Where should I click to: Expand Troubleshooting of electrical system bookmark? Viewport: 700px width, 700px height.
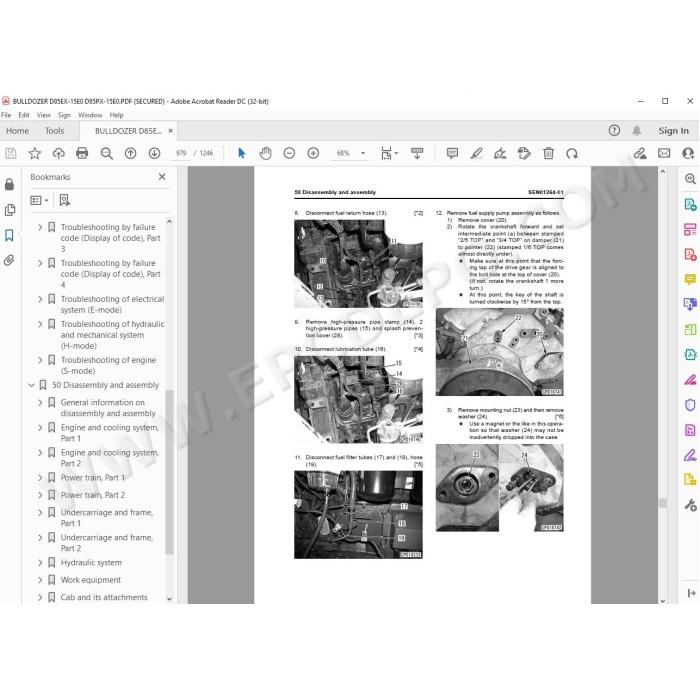40,299
